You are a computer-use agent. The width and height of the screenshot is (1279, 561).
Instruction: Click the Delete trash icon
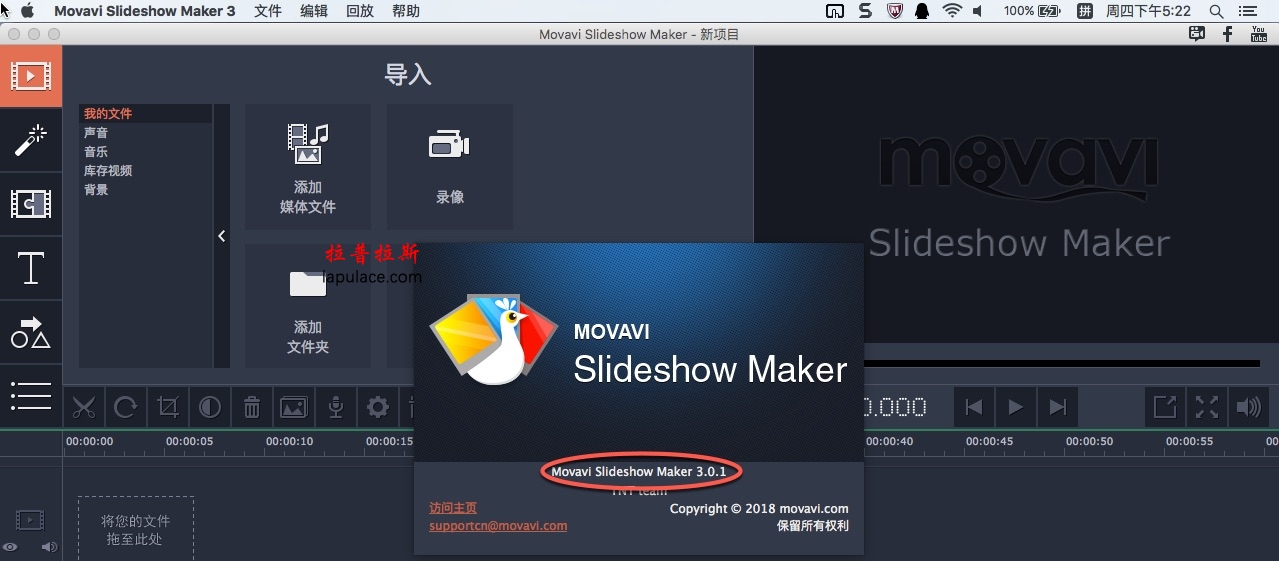(252, 407)
